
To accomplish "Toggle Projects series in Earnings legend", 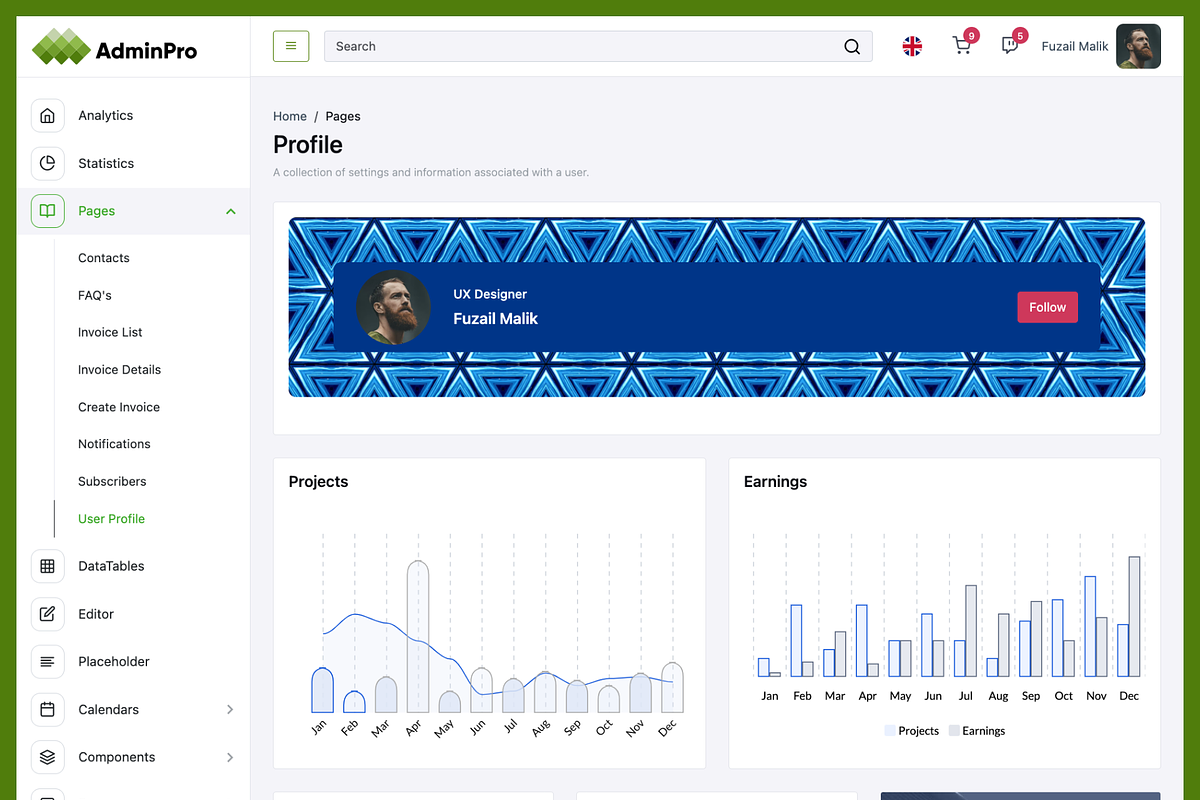I will (912, 731).
